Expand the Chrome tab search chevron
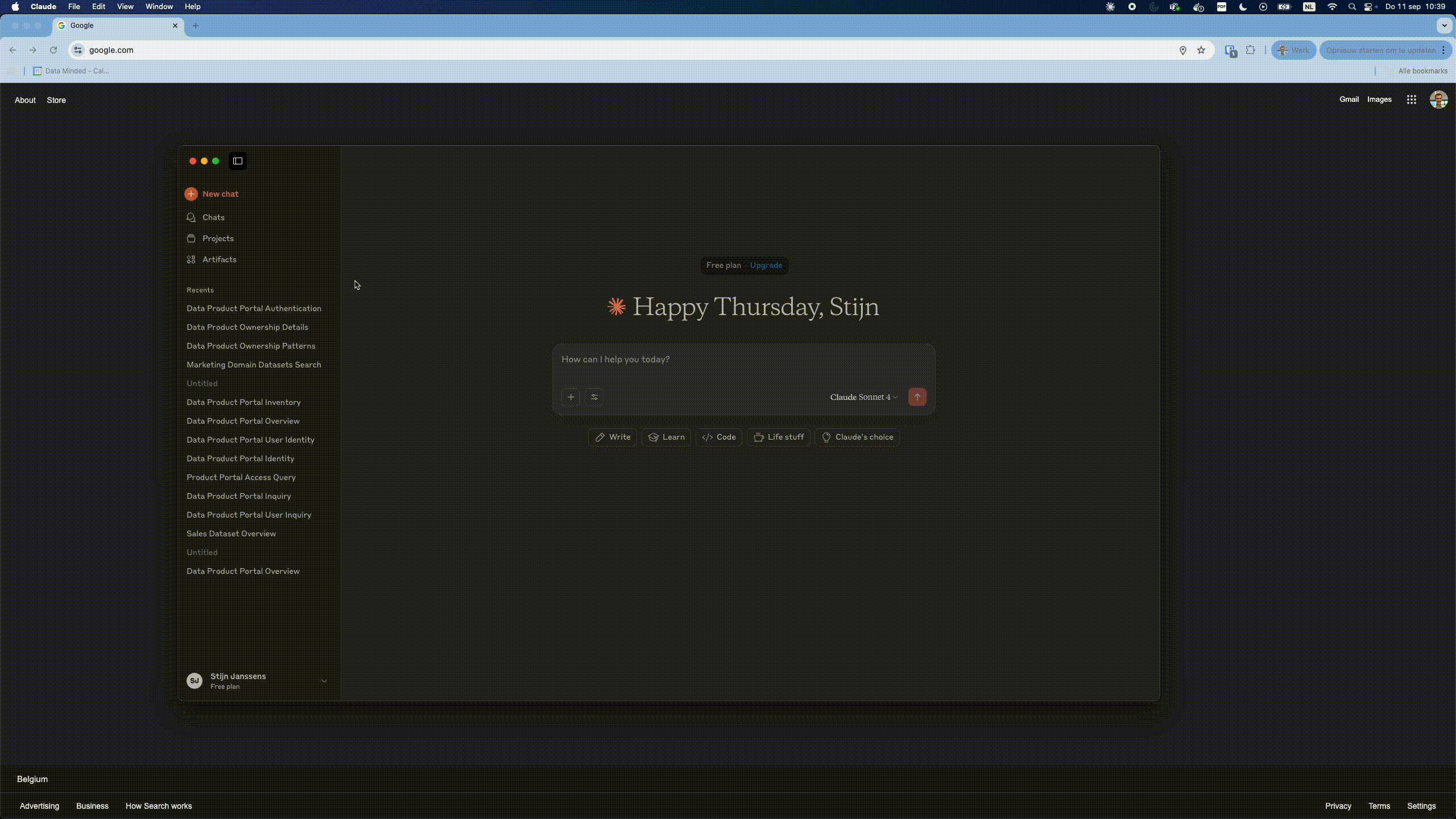 point(1444,26)
